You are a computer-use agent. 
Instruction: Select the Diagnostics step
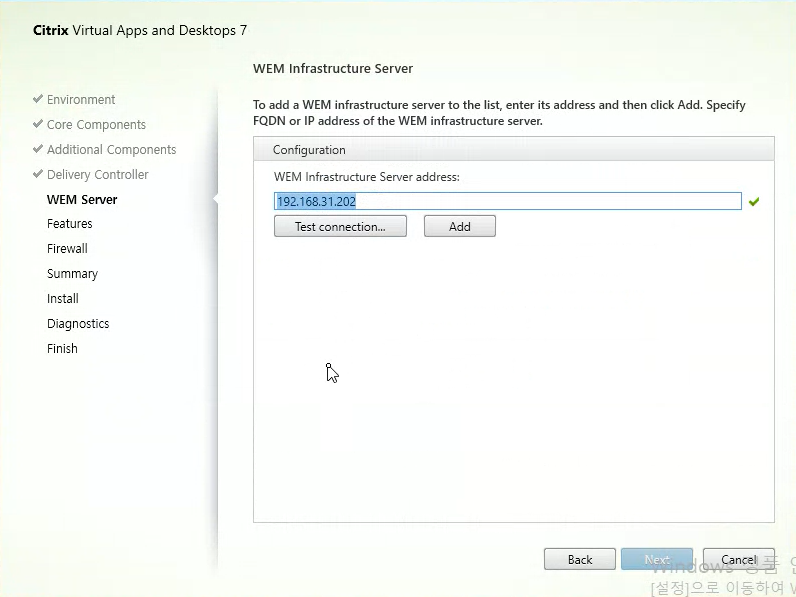[78, 323]
